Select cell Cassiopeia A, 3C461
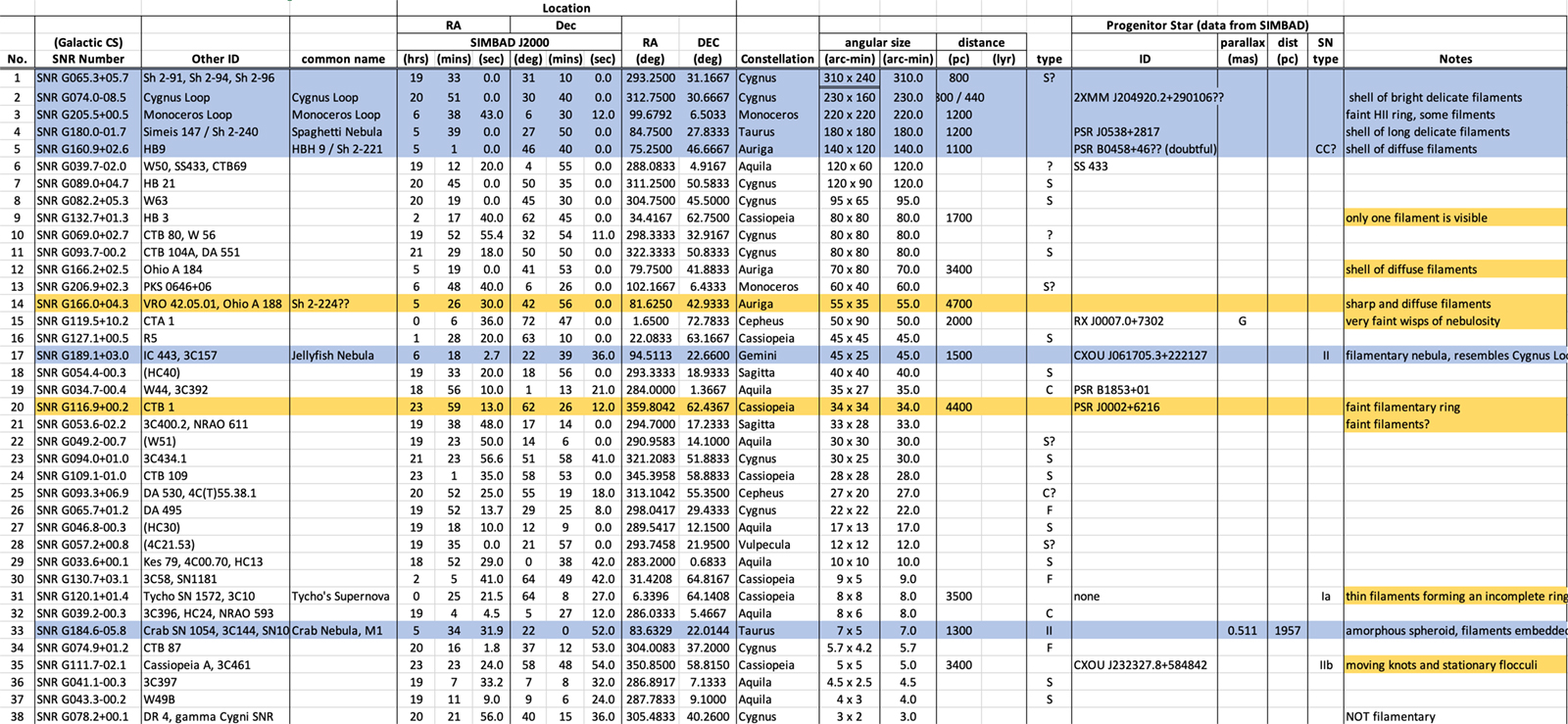The image size is (1568, 724). 216,664
